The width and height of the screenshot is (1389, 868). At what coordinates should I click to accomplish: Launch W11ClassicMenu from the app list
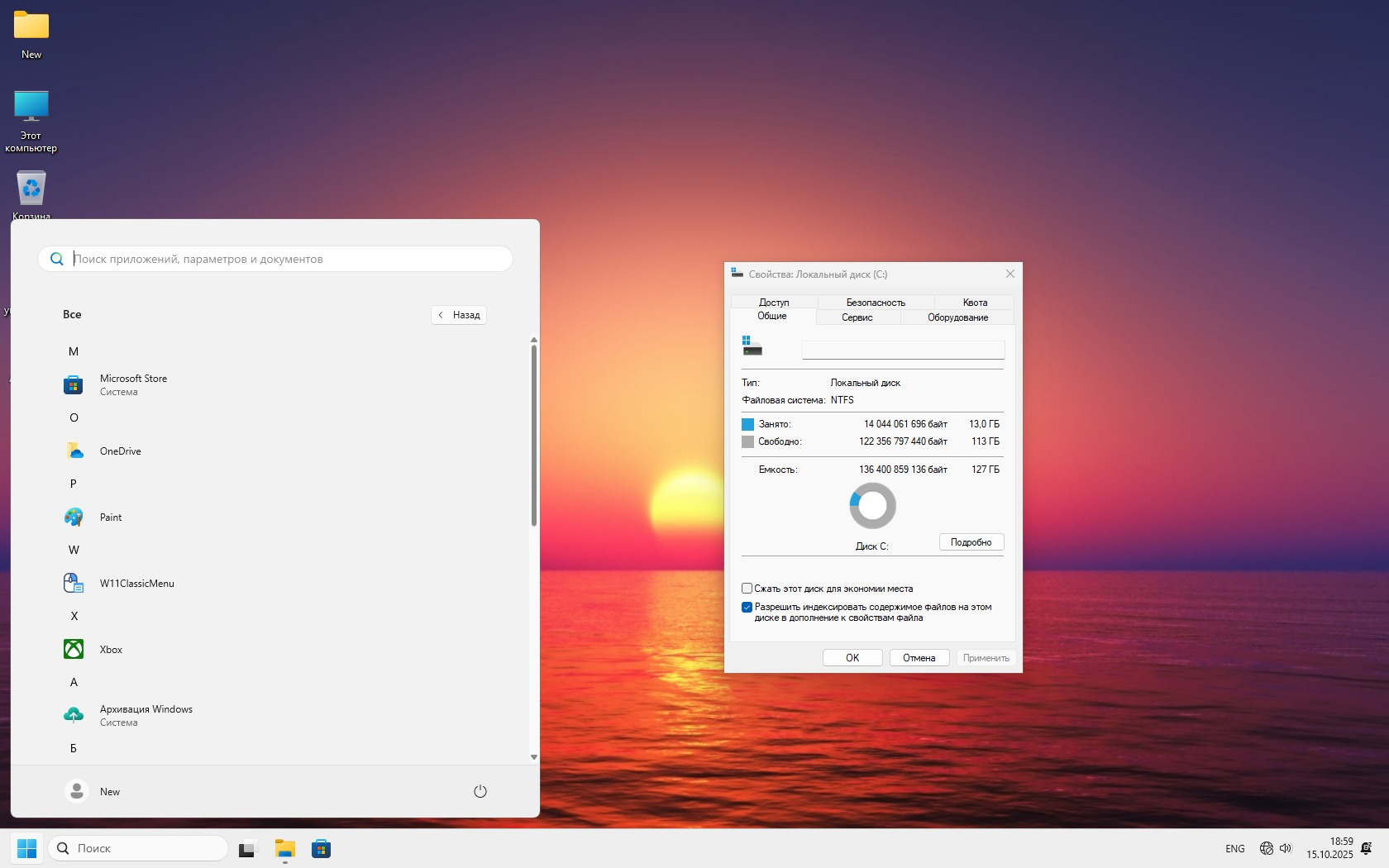[136, 584]
